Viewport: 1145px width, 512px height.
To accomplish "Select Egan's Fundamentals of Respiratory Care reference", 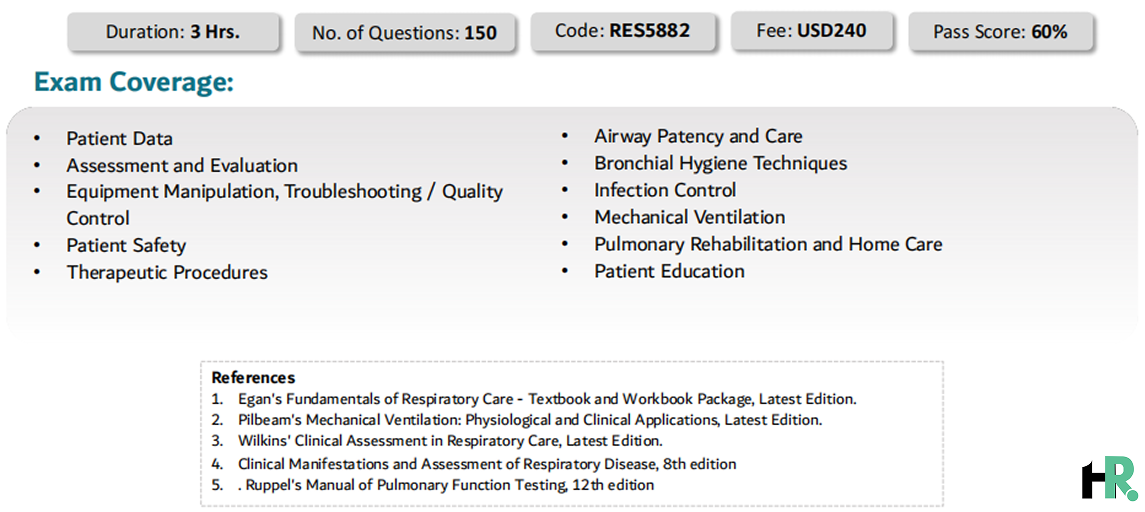I will point(547,399).
